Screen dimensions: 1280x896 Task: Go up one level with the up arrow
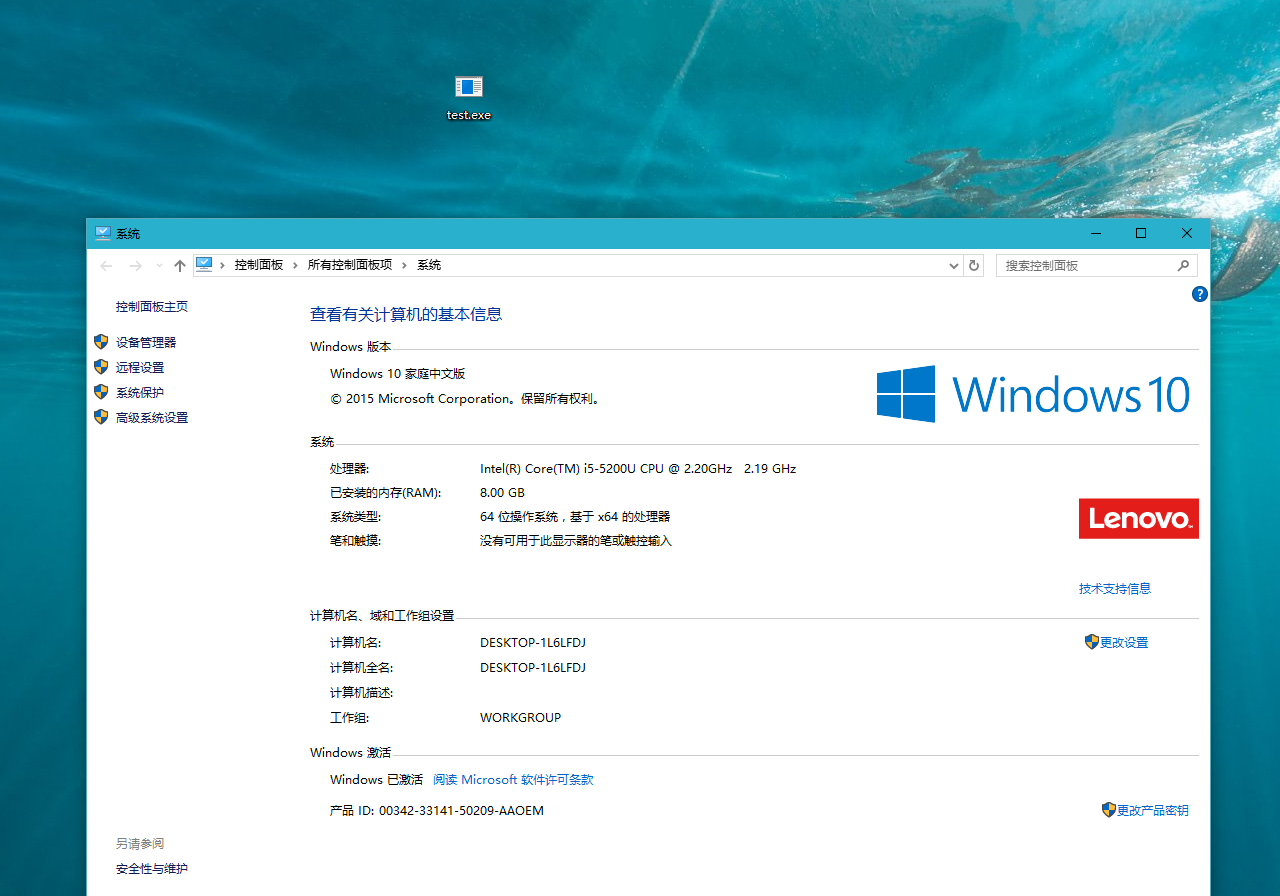pyautogui.click(x=180, y=266)
